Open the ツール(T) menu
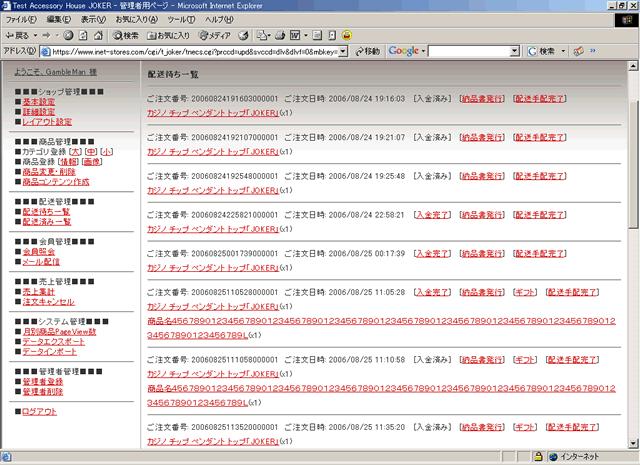This screenshot has height=465, width=640. pos(181,19)
